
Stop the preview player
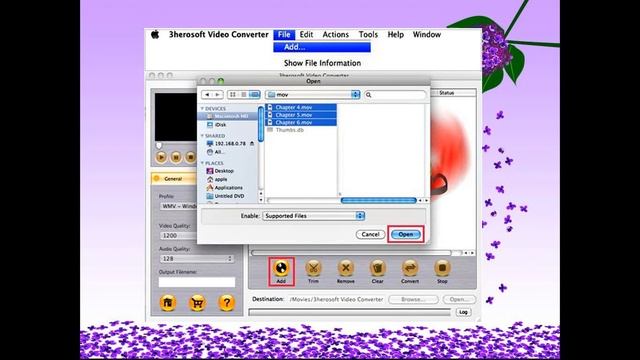tap(190, 157)
